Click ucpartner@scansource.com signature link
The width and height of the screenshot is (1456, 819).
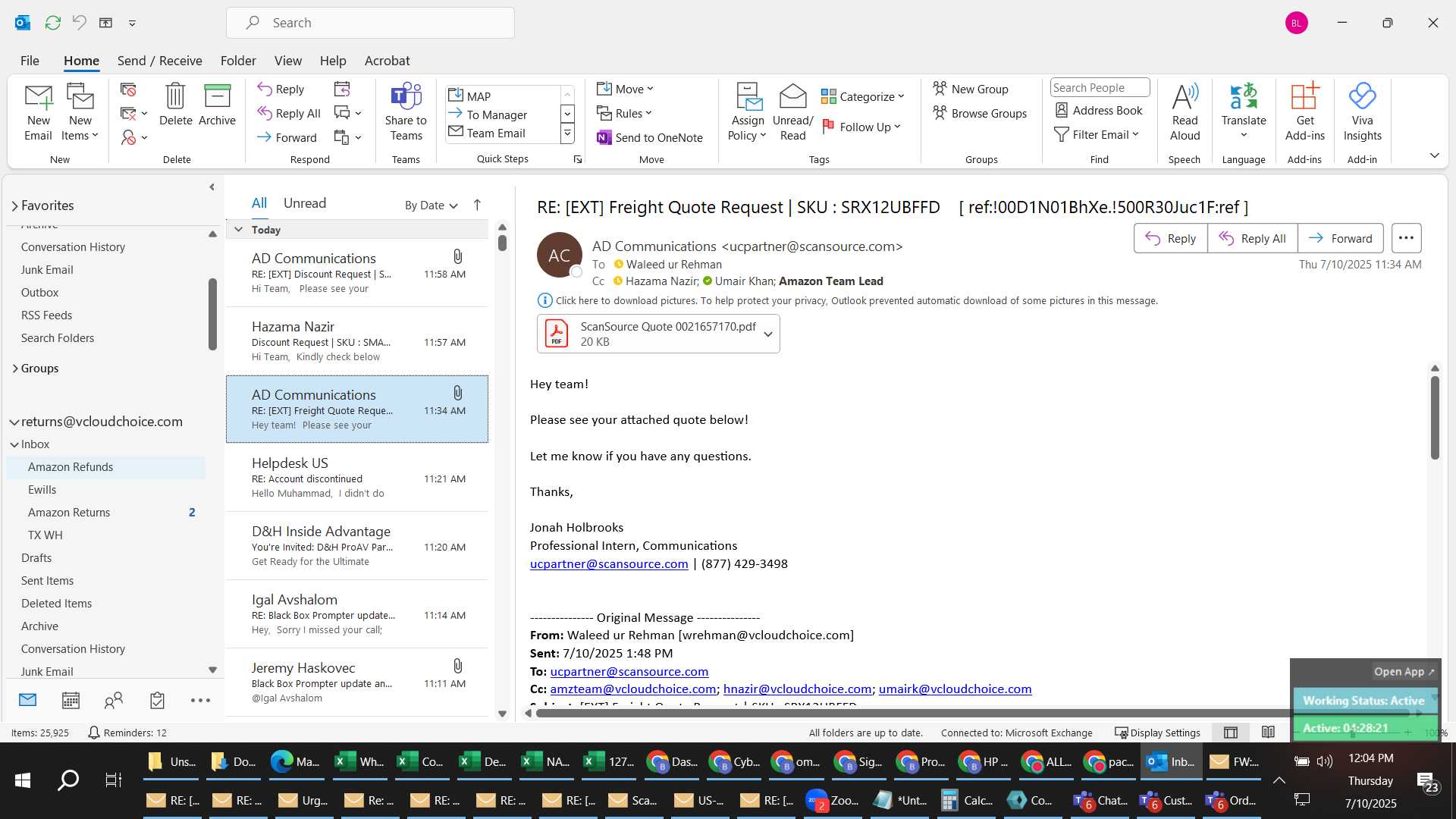609,564
